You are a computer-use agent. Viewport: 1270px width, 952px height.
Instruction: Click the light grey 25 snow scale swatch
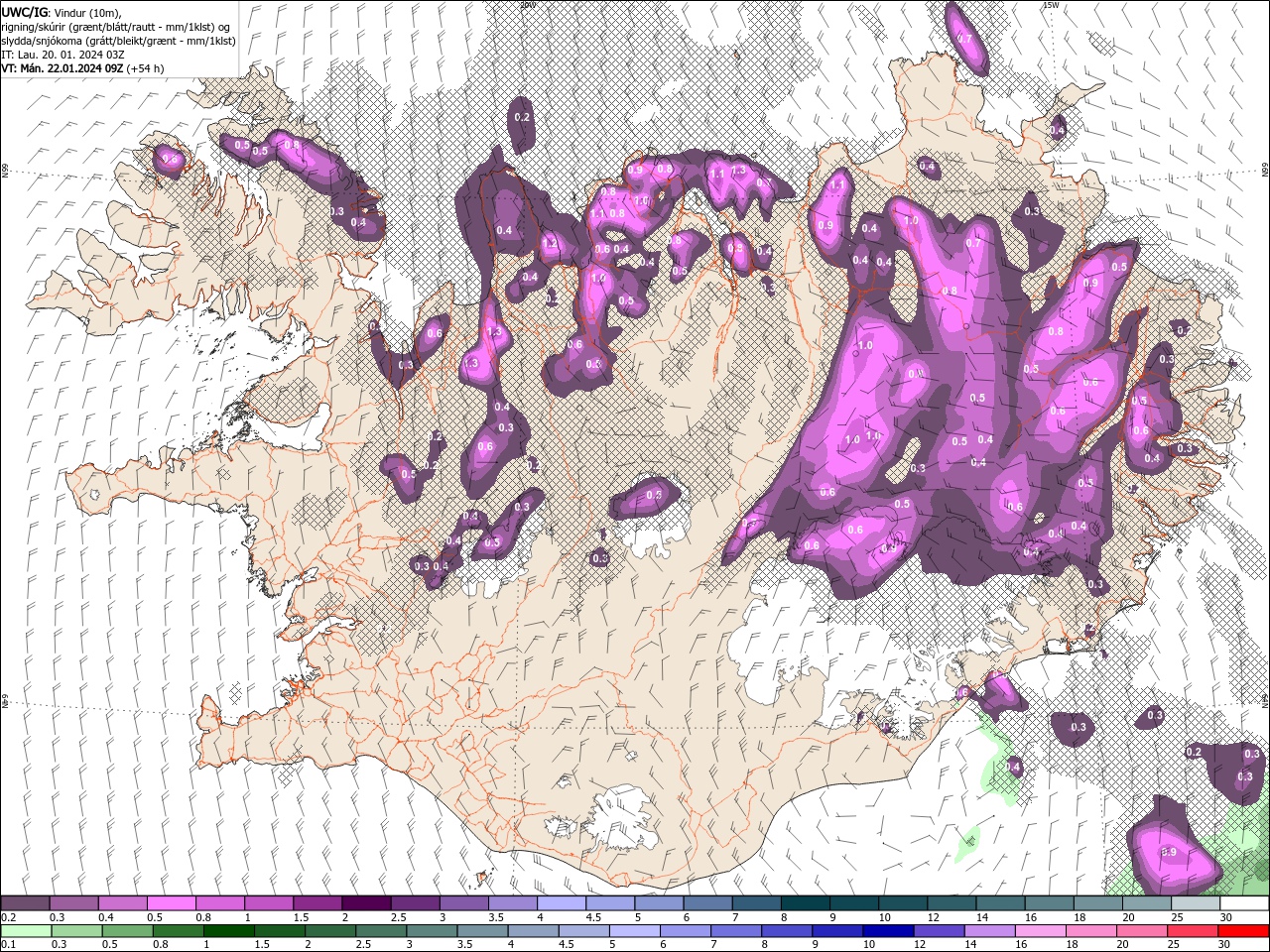1195,903
